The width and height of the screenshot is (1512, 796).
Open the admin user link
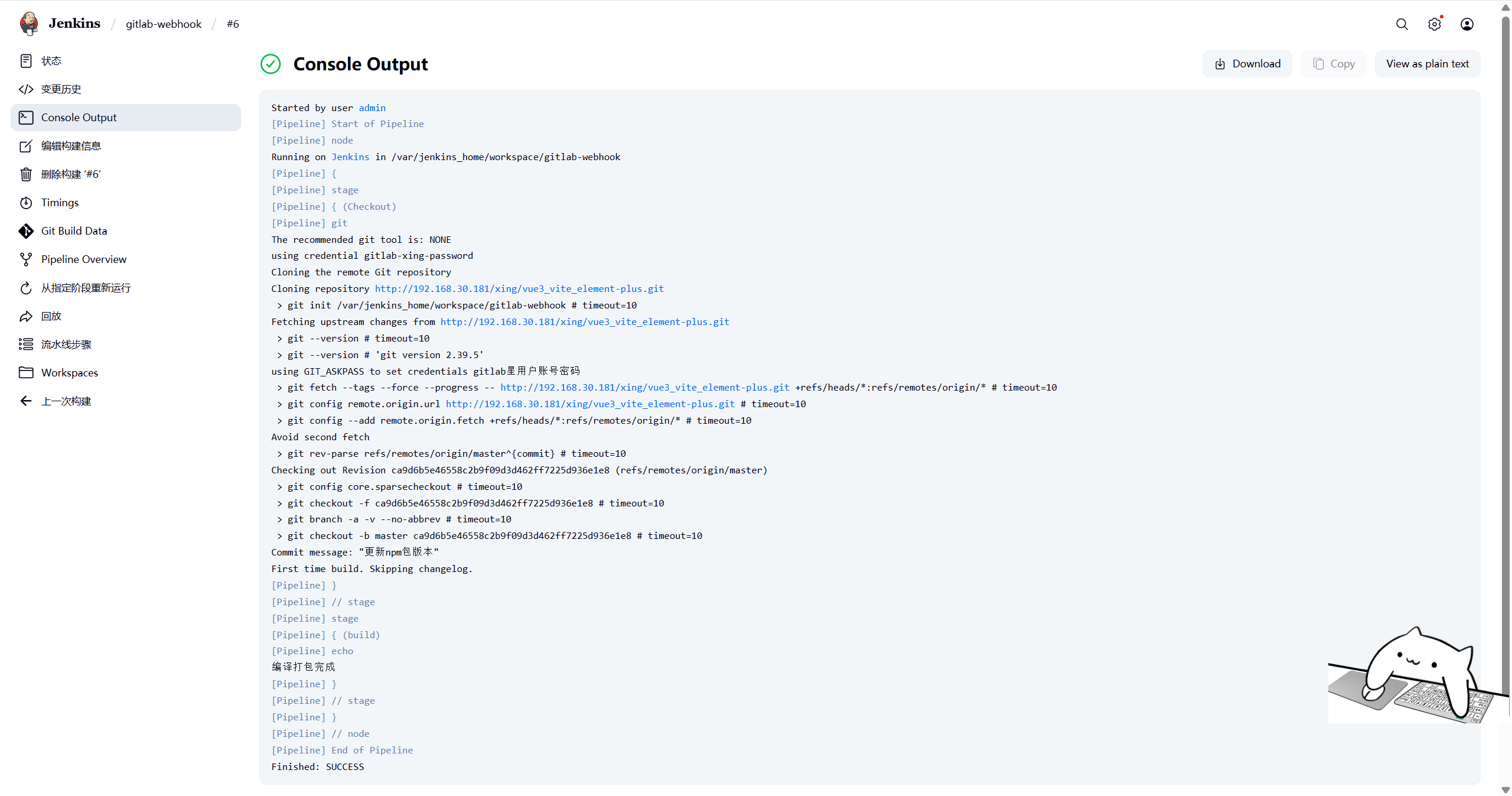[372, 108]
